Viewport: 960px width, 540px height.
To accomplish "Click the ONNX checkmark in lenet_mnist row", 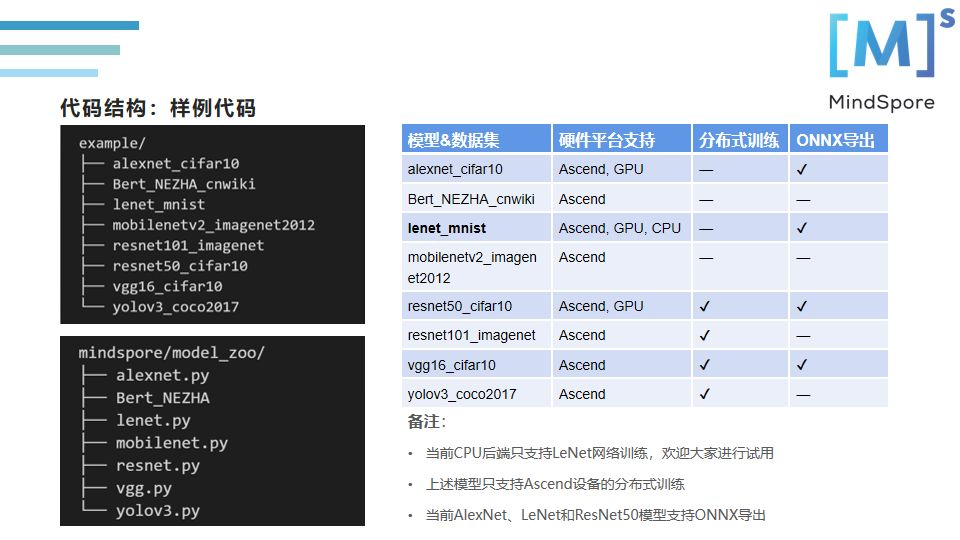I will (x=802, y=228).
